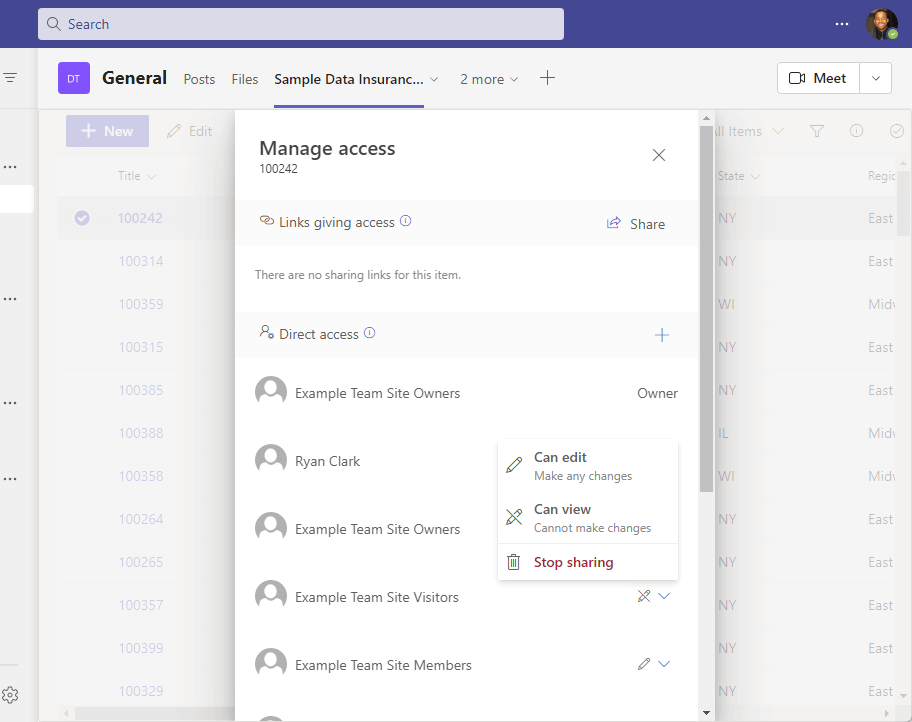Click the New item button
The image size is (912, 722).
(x=107, y=131)
